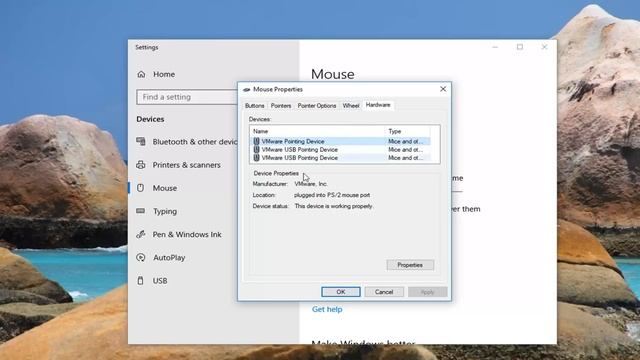Switch to the Buttons tab

pyautogui.click(x=254, y=106)
